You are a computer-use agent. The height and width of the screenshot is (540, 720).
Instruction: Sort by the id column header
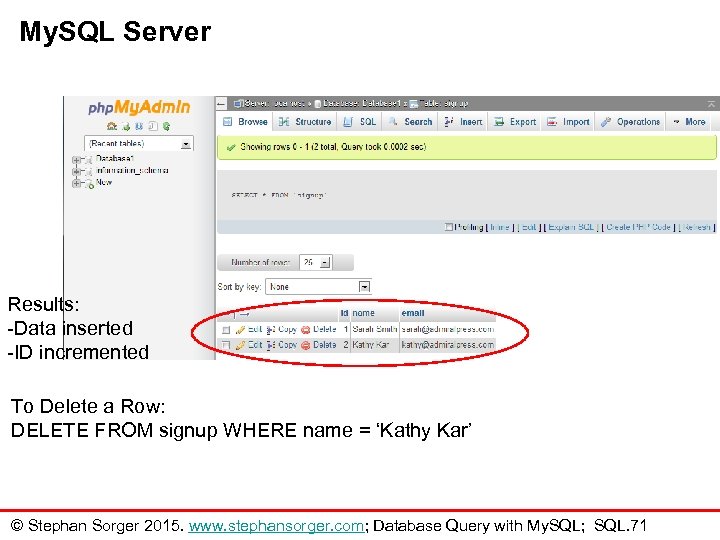(x=344, y=313)
